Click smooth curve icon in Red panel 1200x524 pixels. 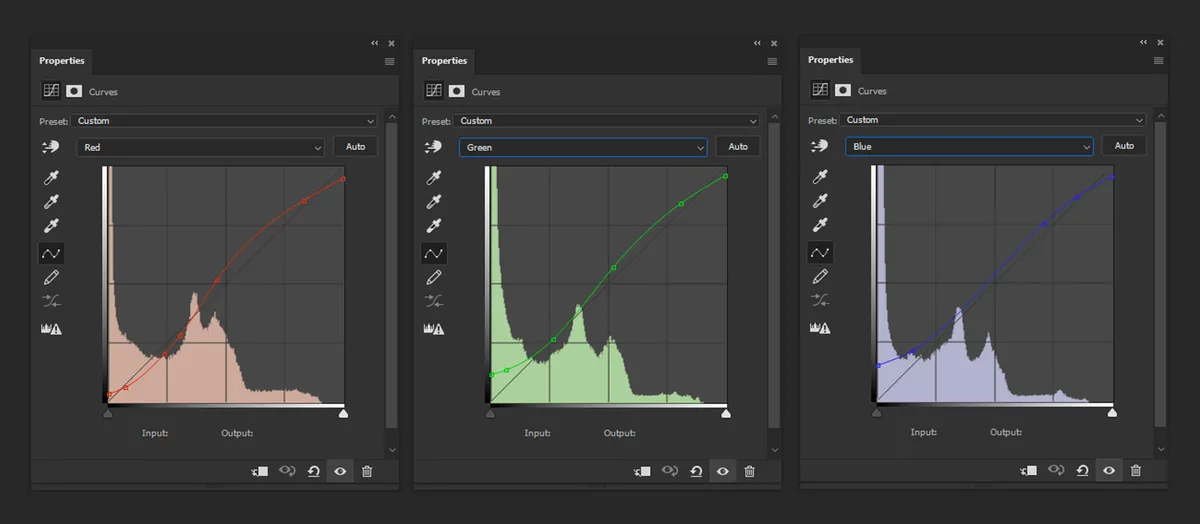[51, 301]
